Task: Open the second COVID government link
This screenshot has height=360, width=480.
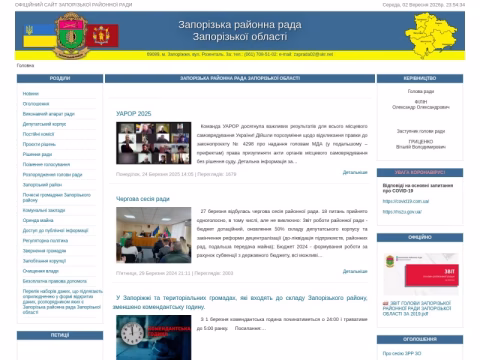Action: coord(402,212)
